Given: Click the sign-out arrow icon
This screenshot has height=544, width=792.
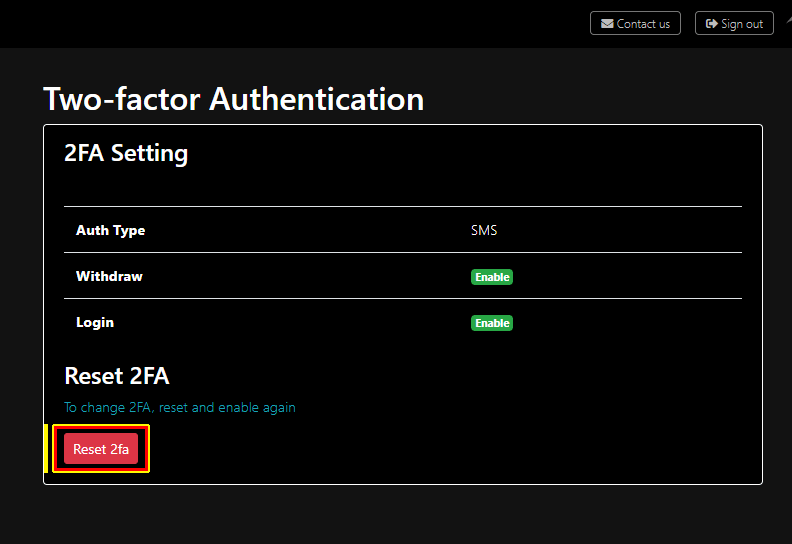Looking at the screenshot, I should [x=711, y=24].
